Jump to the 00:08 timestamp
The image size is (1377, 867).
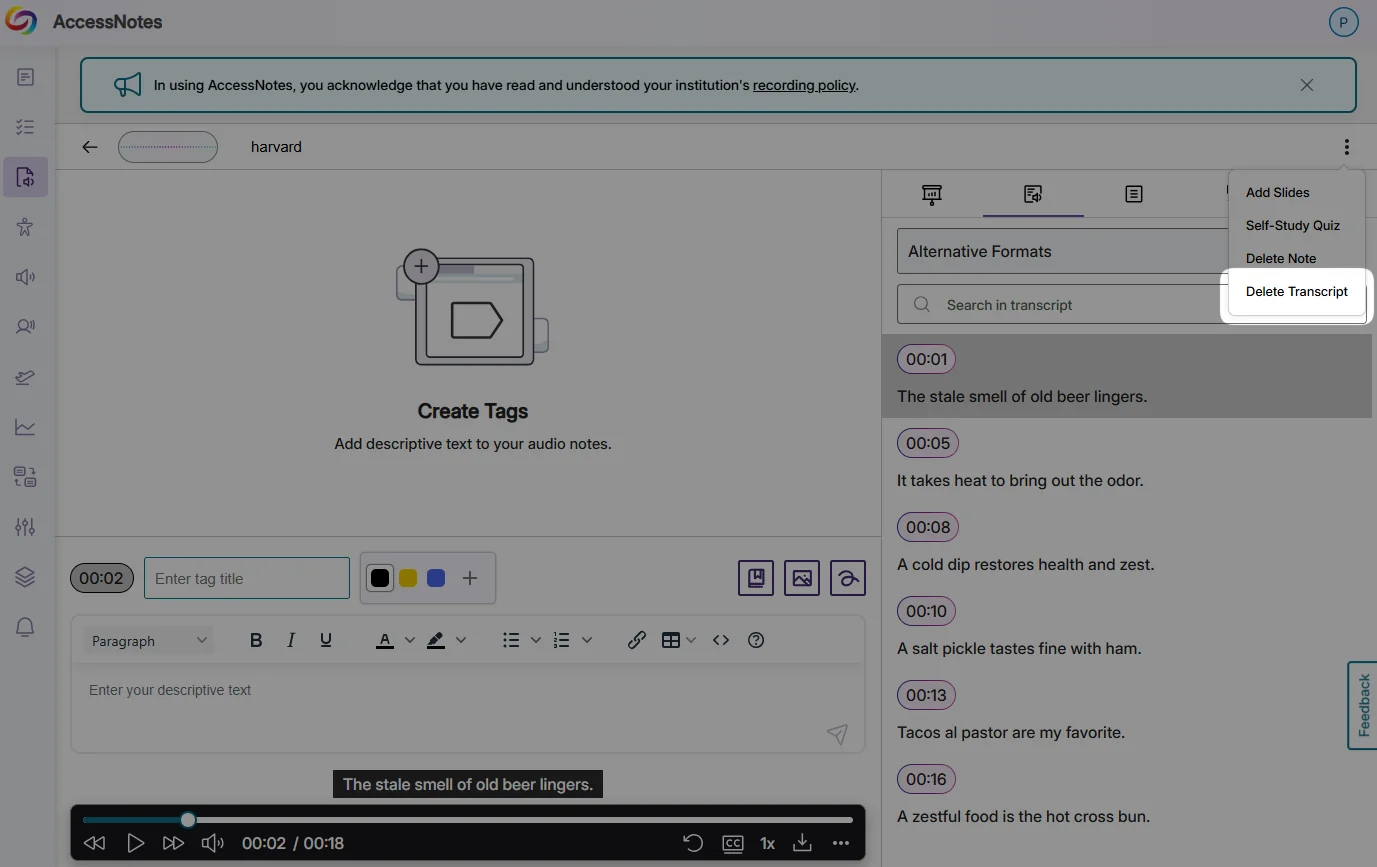(927, 527)
